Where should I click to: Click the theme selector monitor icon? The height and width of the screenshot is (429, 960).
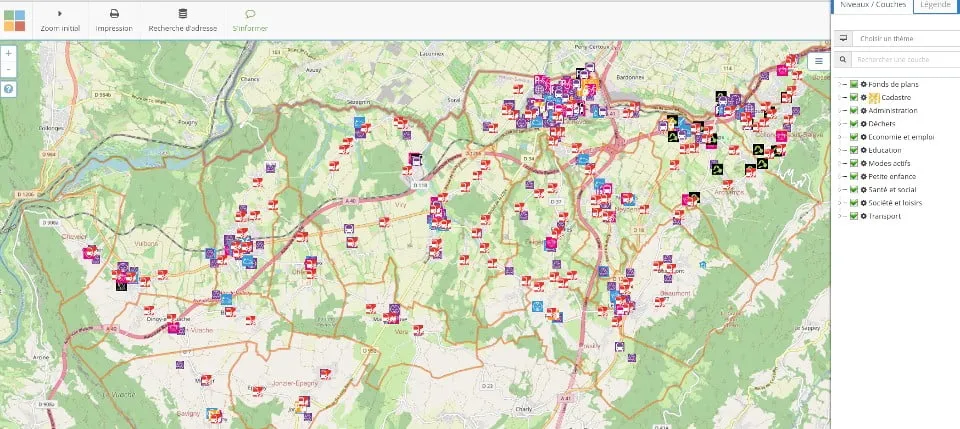point(844,38)
